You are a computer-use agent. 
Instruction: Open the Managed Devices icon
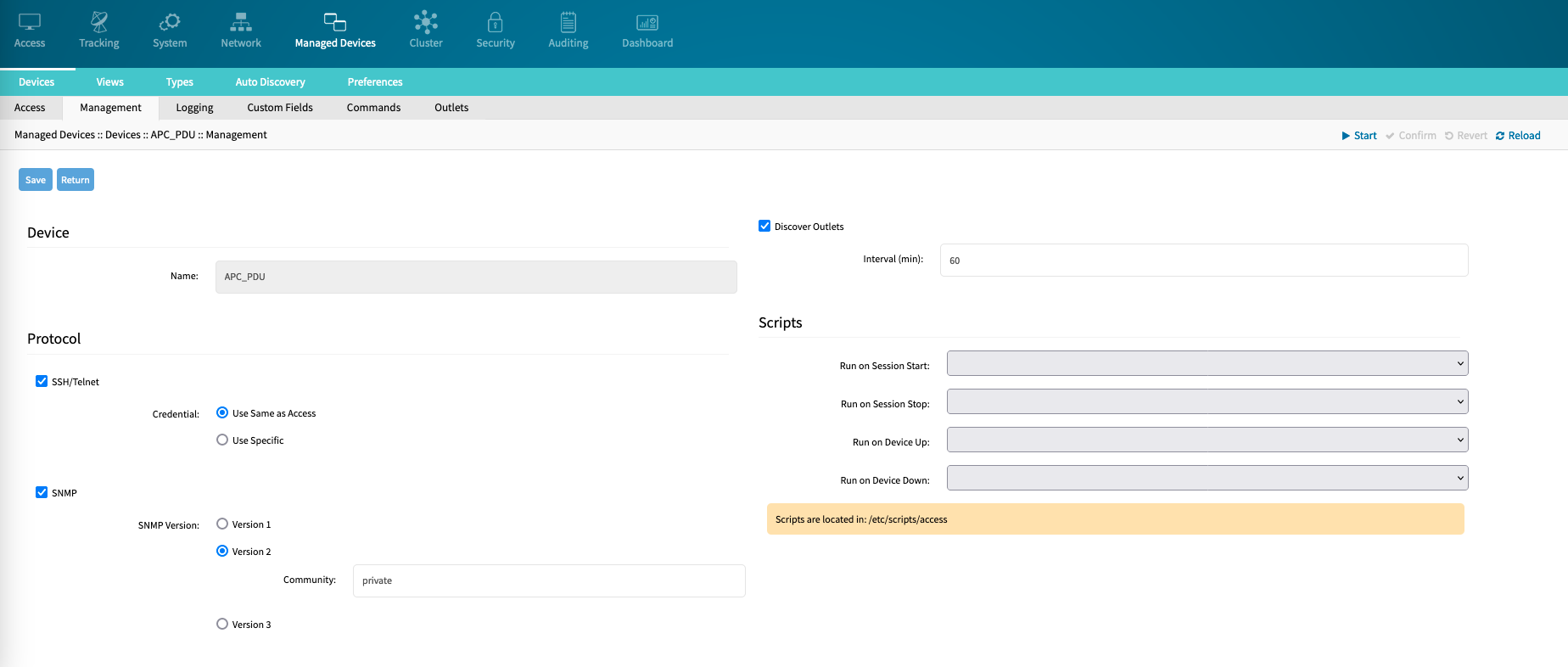click(x=335, y=22)
